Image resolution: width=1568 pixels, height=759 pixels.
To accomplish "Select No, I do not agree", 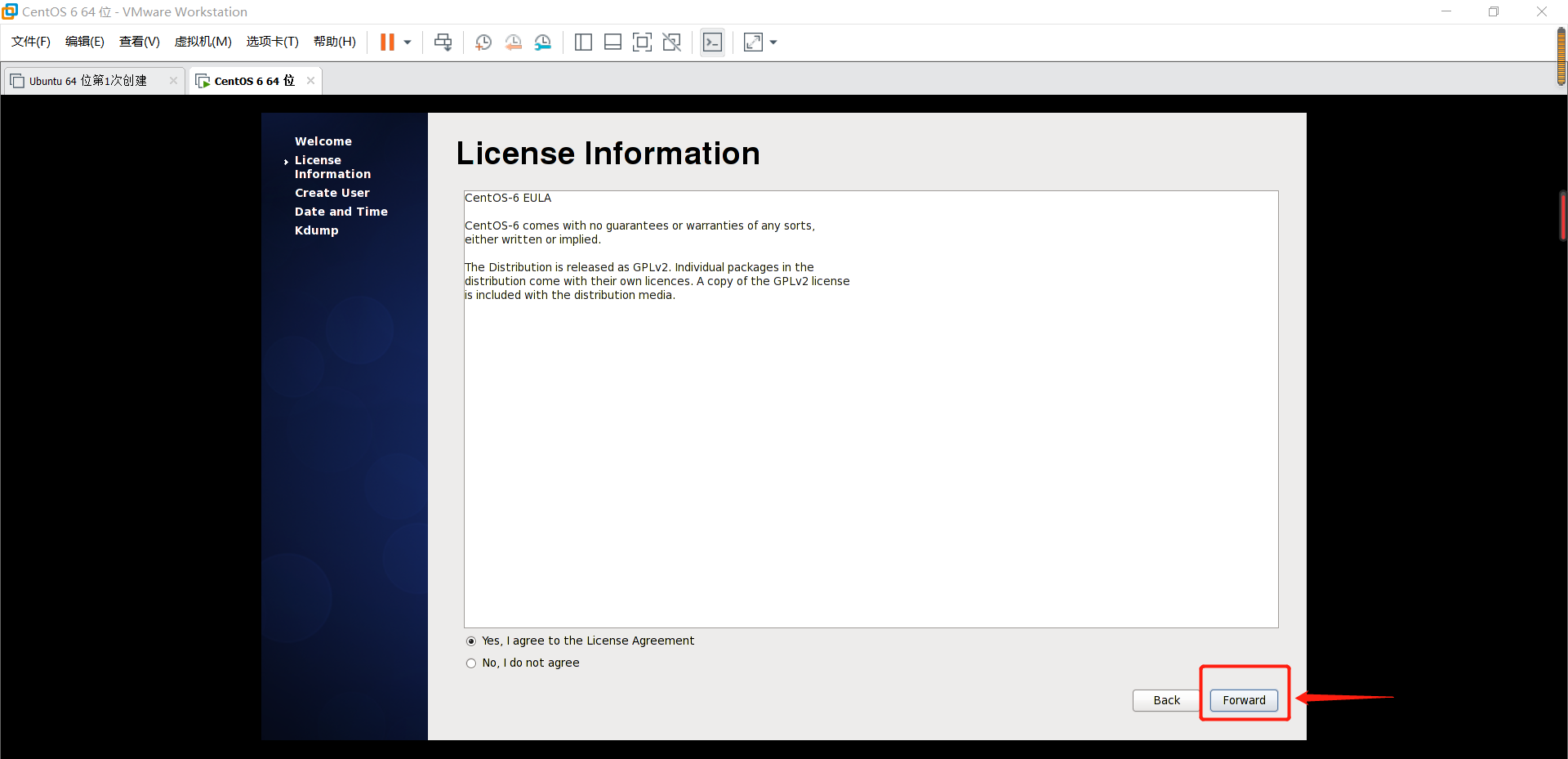I will 471,663.
